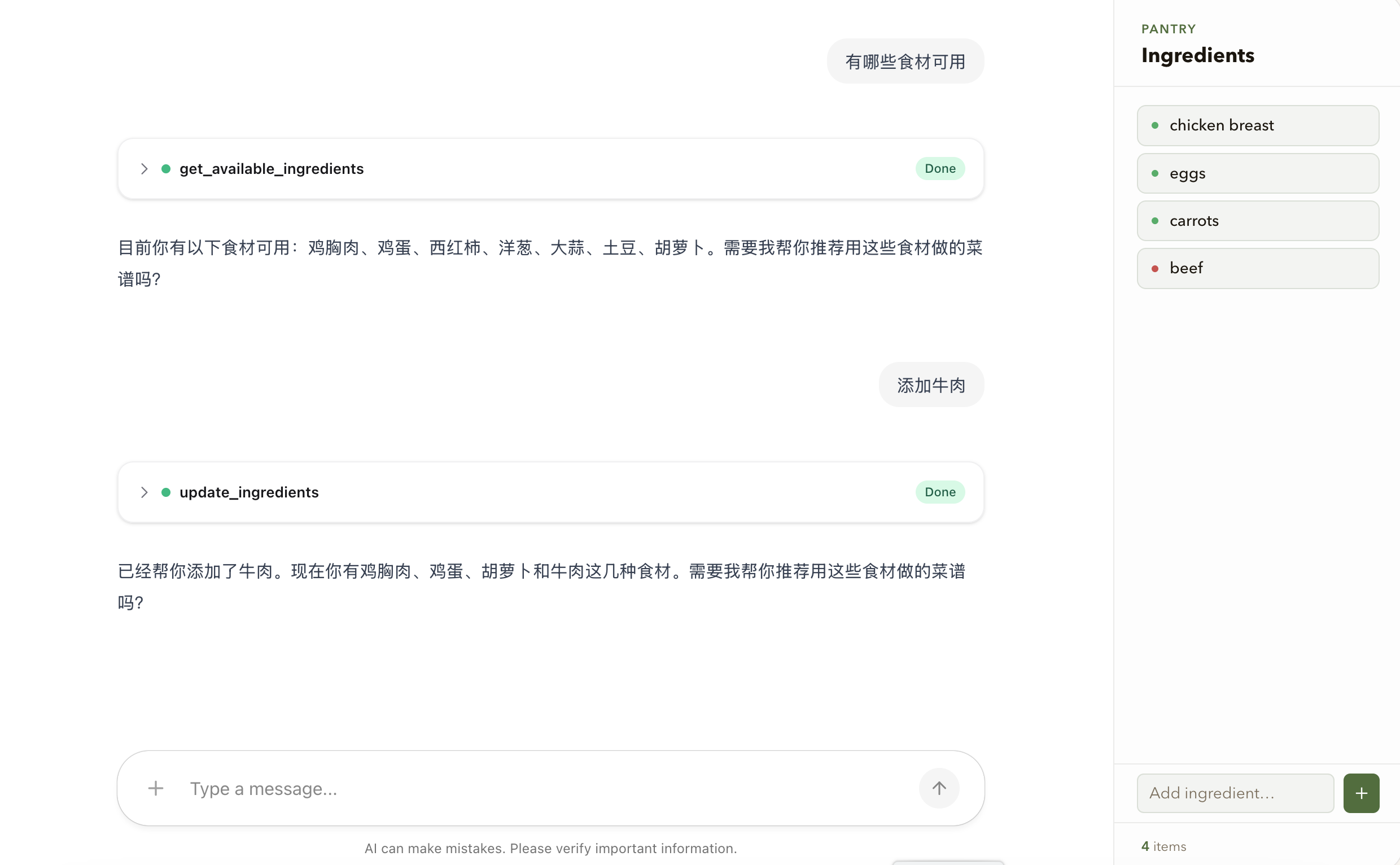Select the eggs ingredient item

click(x=1258, y=173)
